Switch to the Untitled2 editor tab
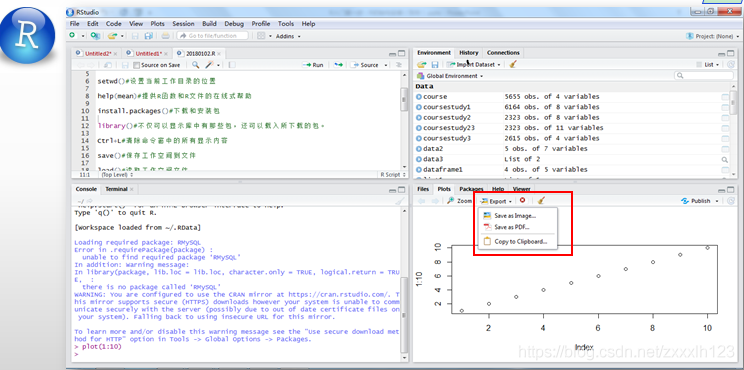744x370 pixels. [x=98, y=54]
